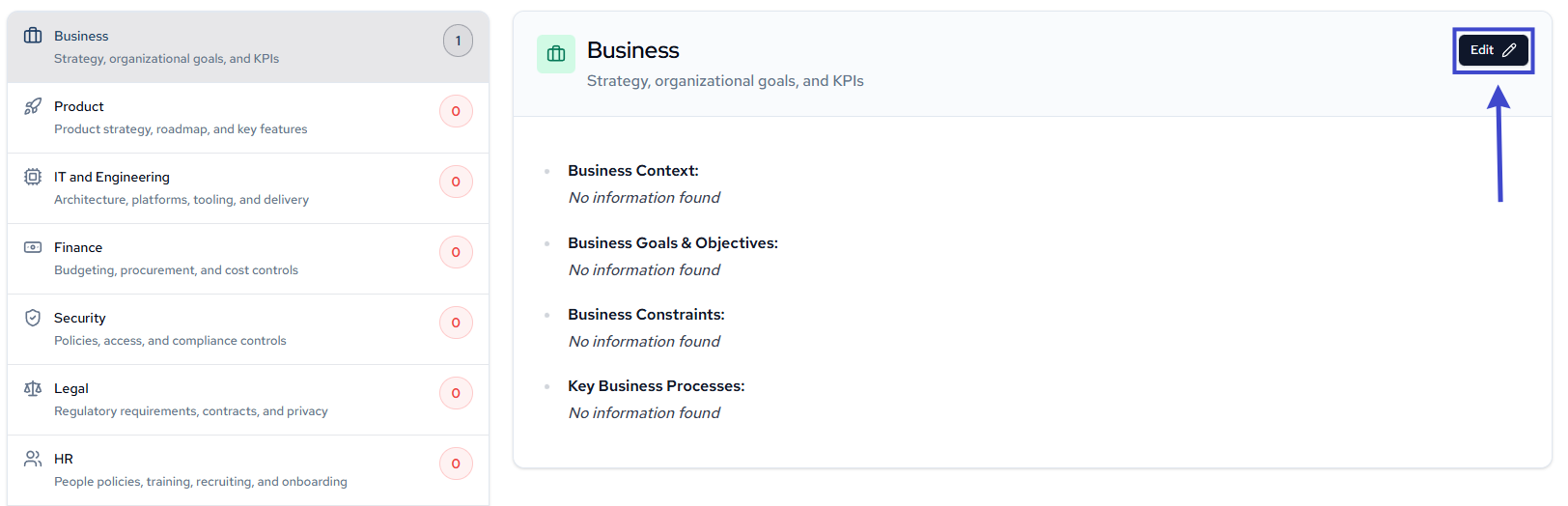Click the green Business header icon

click(x=556, y=54)
